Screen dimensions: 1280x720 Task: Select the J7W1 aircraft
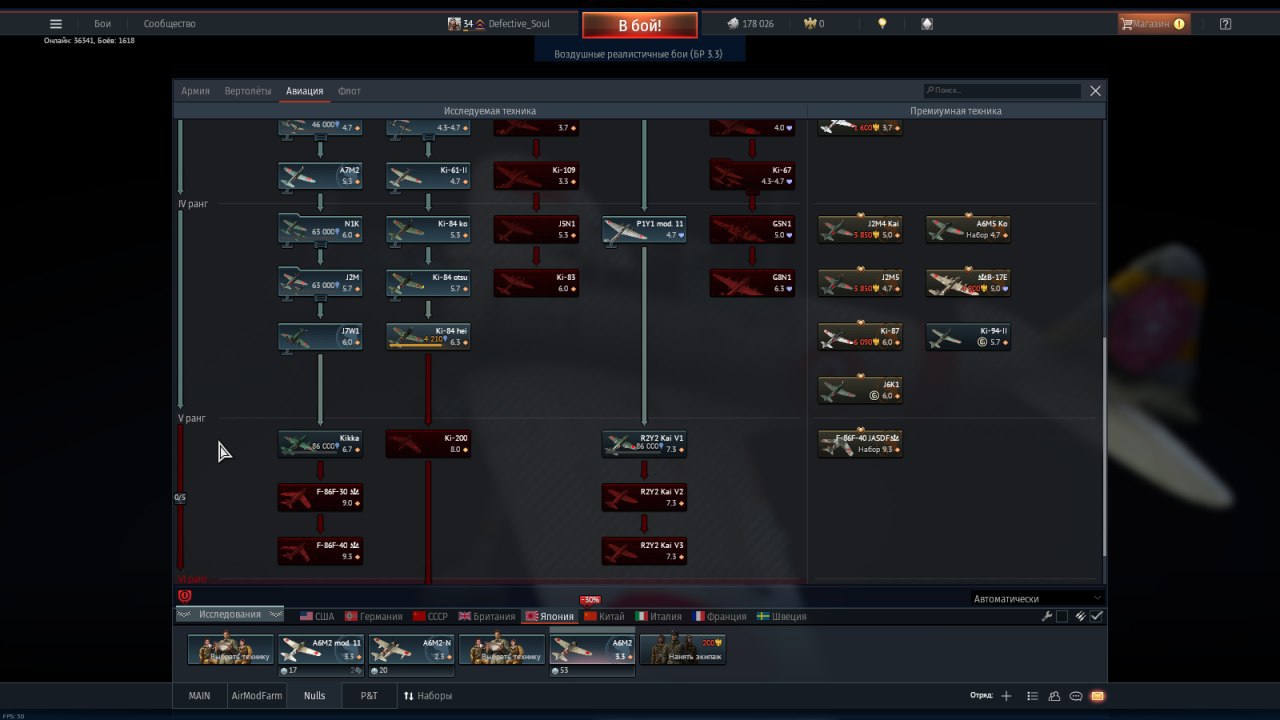pyautogui.click(x=320, y=337)
